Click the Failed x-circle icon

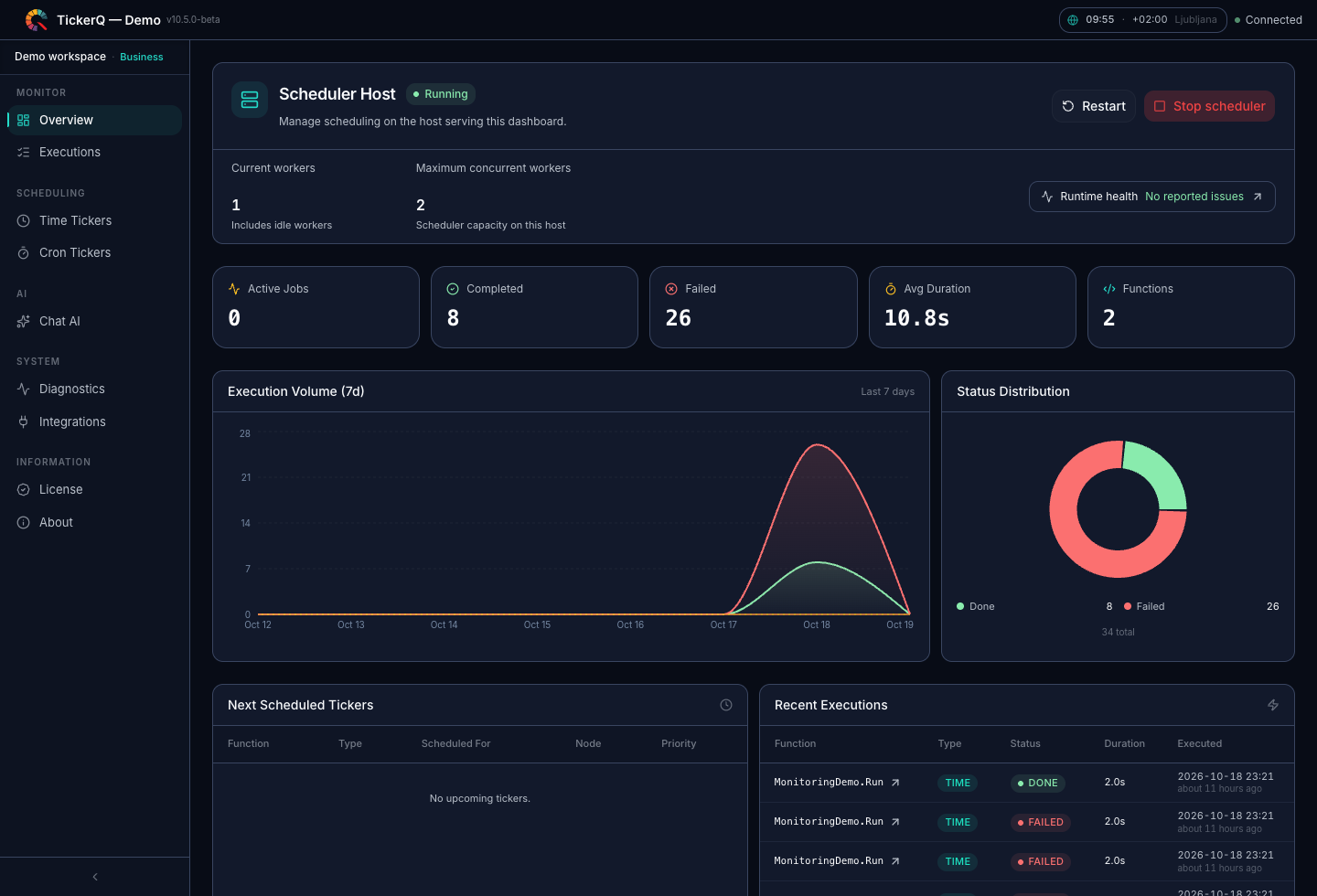pos(671,289)
